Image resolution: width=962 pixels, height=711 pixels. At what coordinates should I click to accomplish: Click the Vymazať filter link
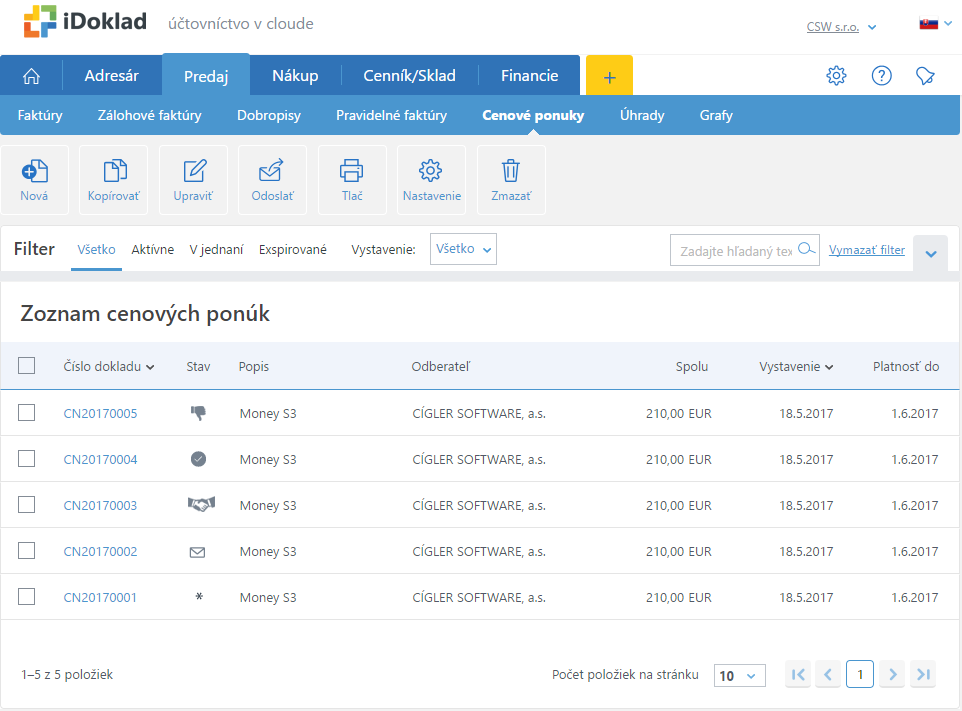point(866,250)
